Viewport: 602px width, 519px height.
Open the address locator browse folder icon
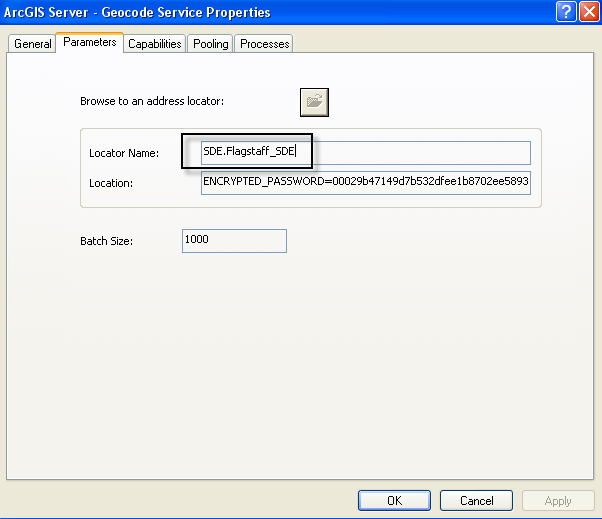click(315, 102)
